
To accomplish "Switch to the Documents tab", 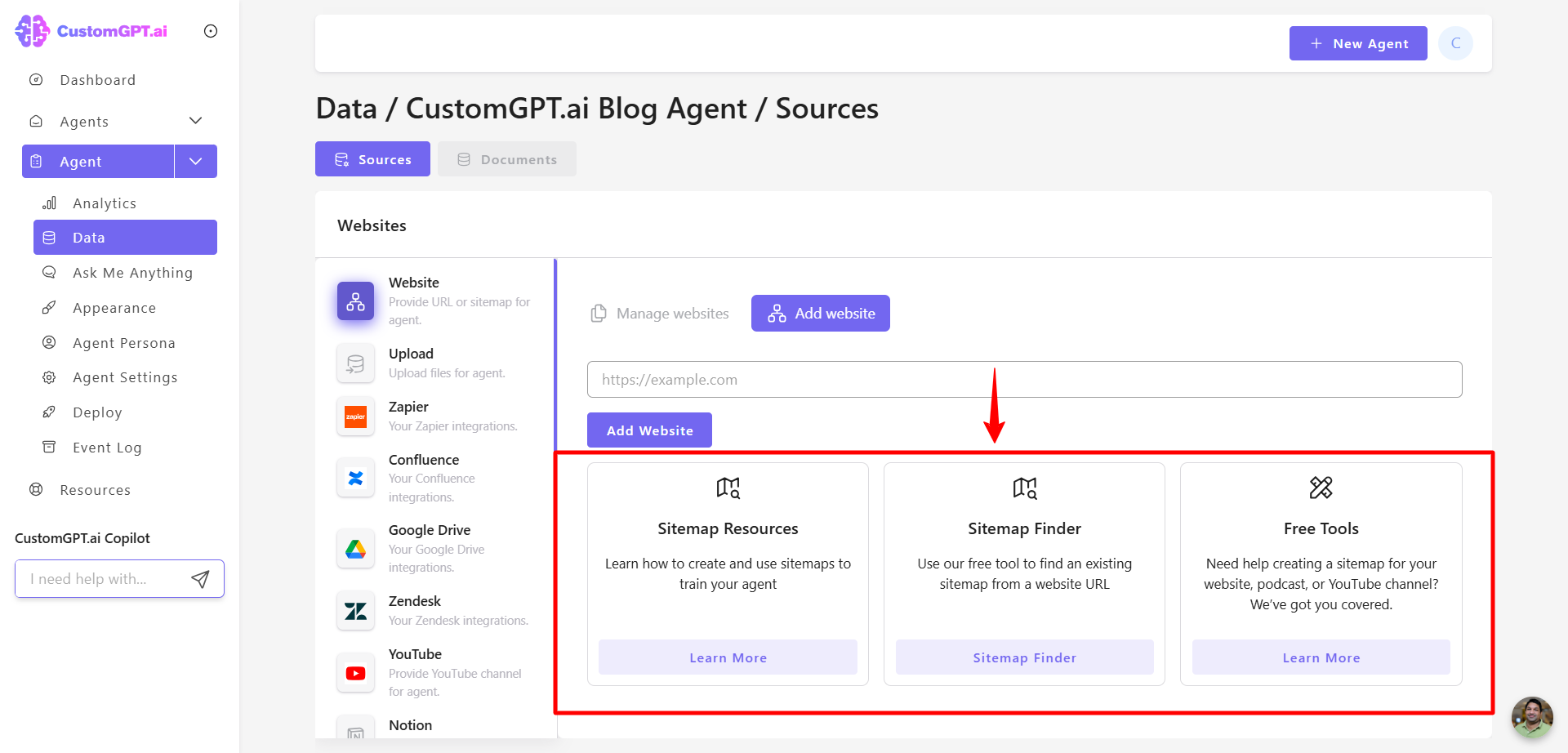I will tap(507, 159).
